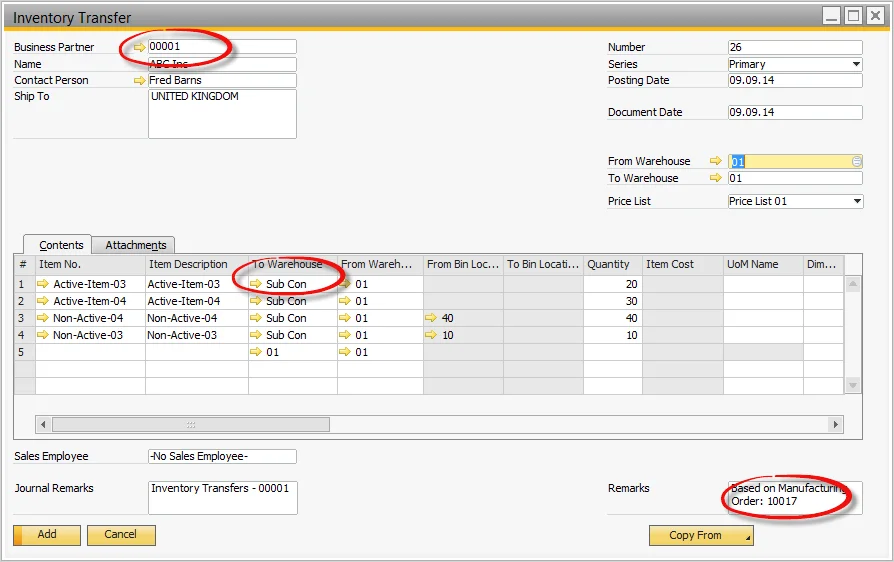The width and height of the screenshot is (894, 562).
Task: Click horizontal scrollbar right arrow
Action: click(x=836, y=425)
